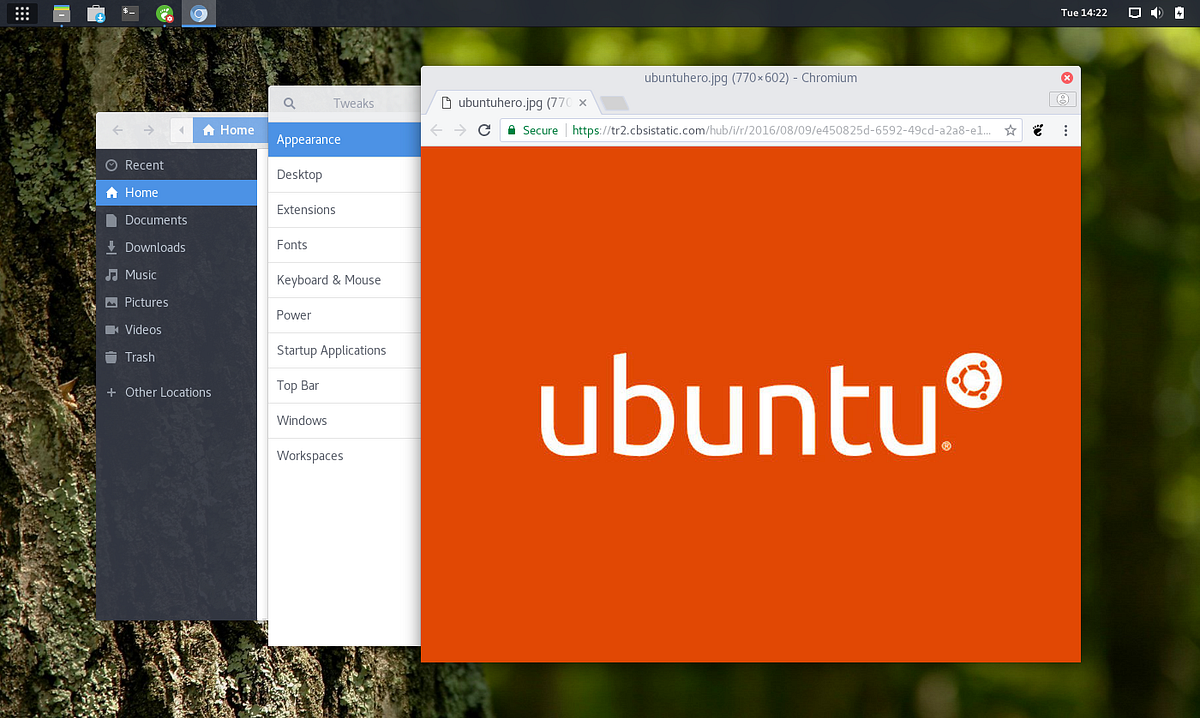The width and height of the screenshot is (1200, 718).
Task: Click the volume icon in the system tray
Action: (x=1159, y=13)
